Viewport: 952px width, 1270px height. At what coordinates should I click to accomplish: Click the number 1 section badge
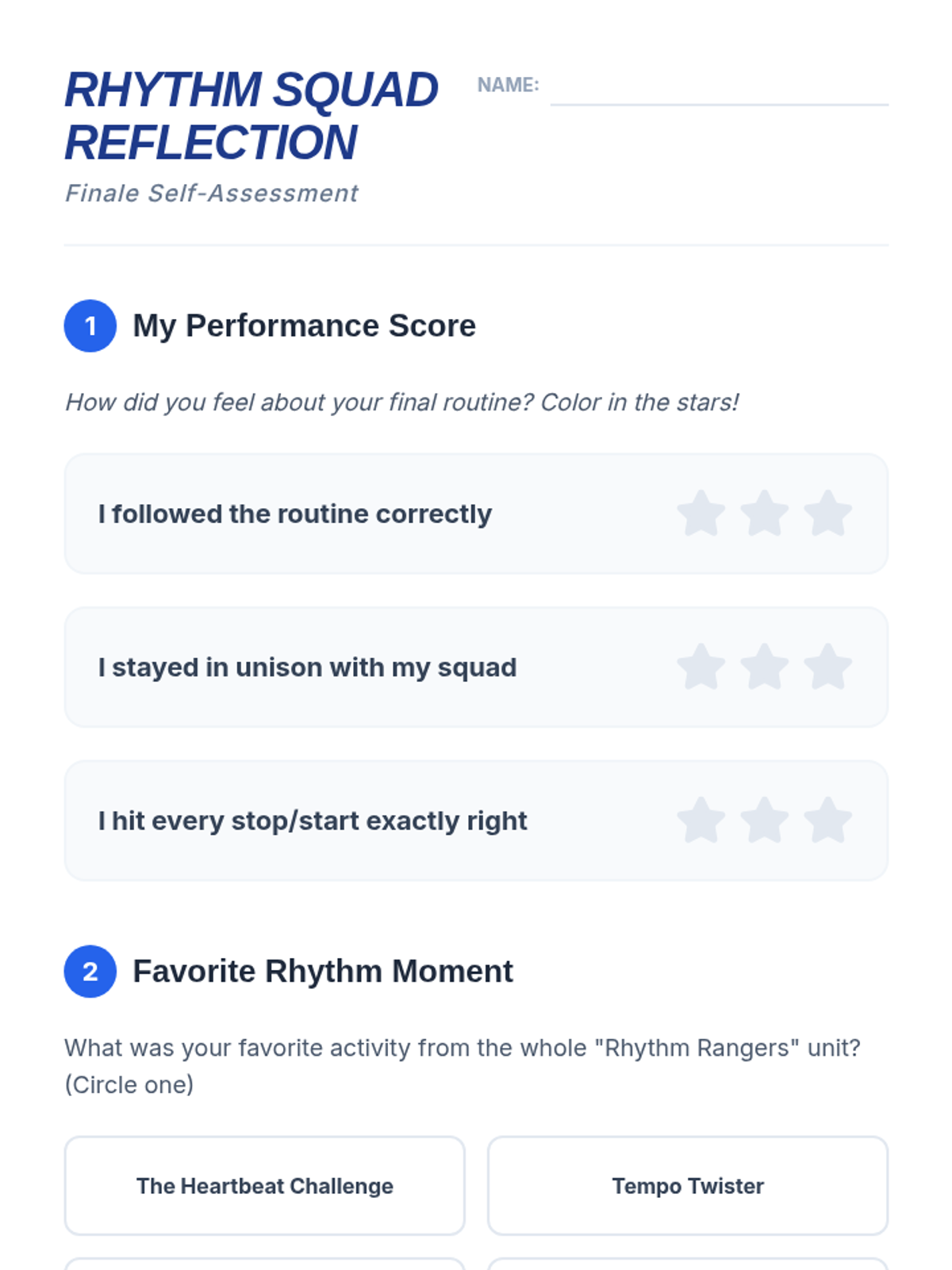pos(90,325)
